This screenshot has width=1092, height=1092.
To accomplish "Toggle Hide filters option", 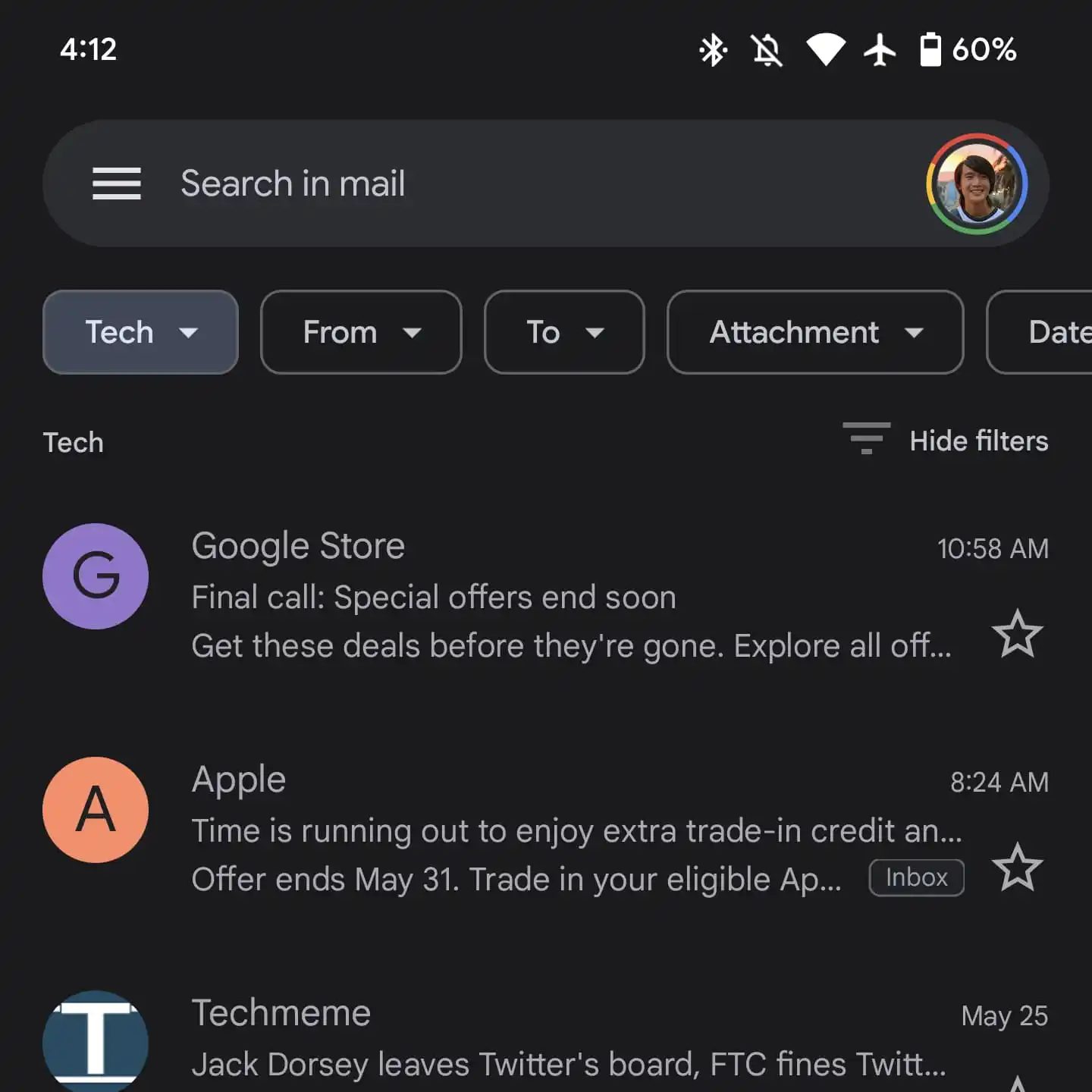I will point(978,441).
